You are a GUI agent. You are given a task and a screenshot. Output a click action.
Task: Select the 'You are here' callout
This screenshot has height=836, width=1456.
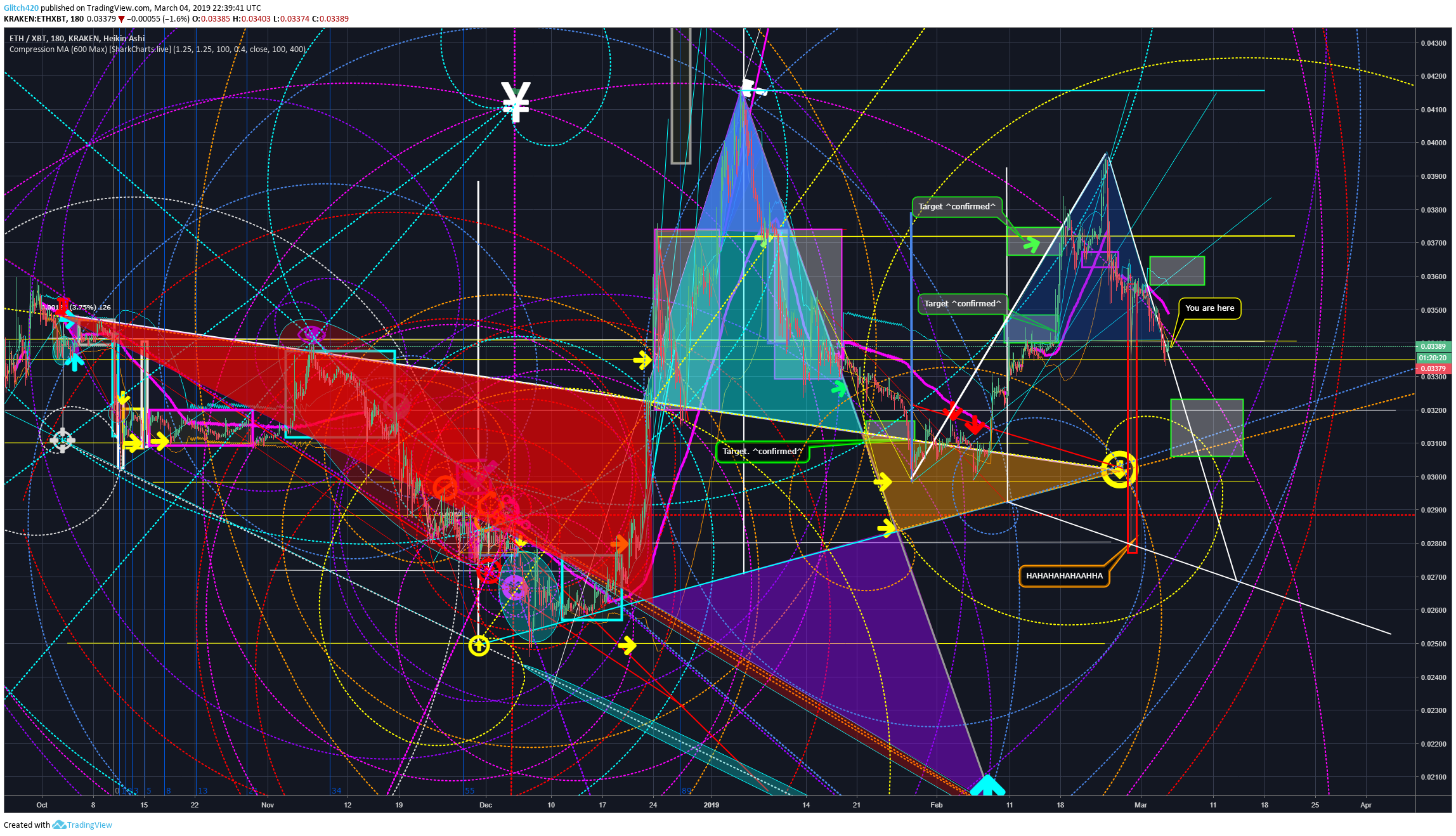(x=1209, y=308)
